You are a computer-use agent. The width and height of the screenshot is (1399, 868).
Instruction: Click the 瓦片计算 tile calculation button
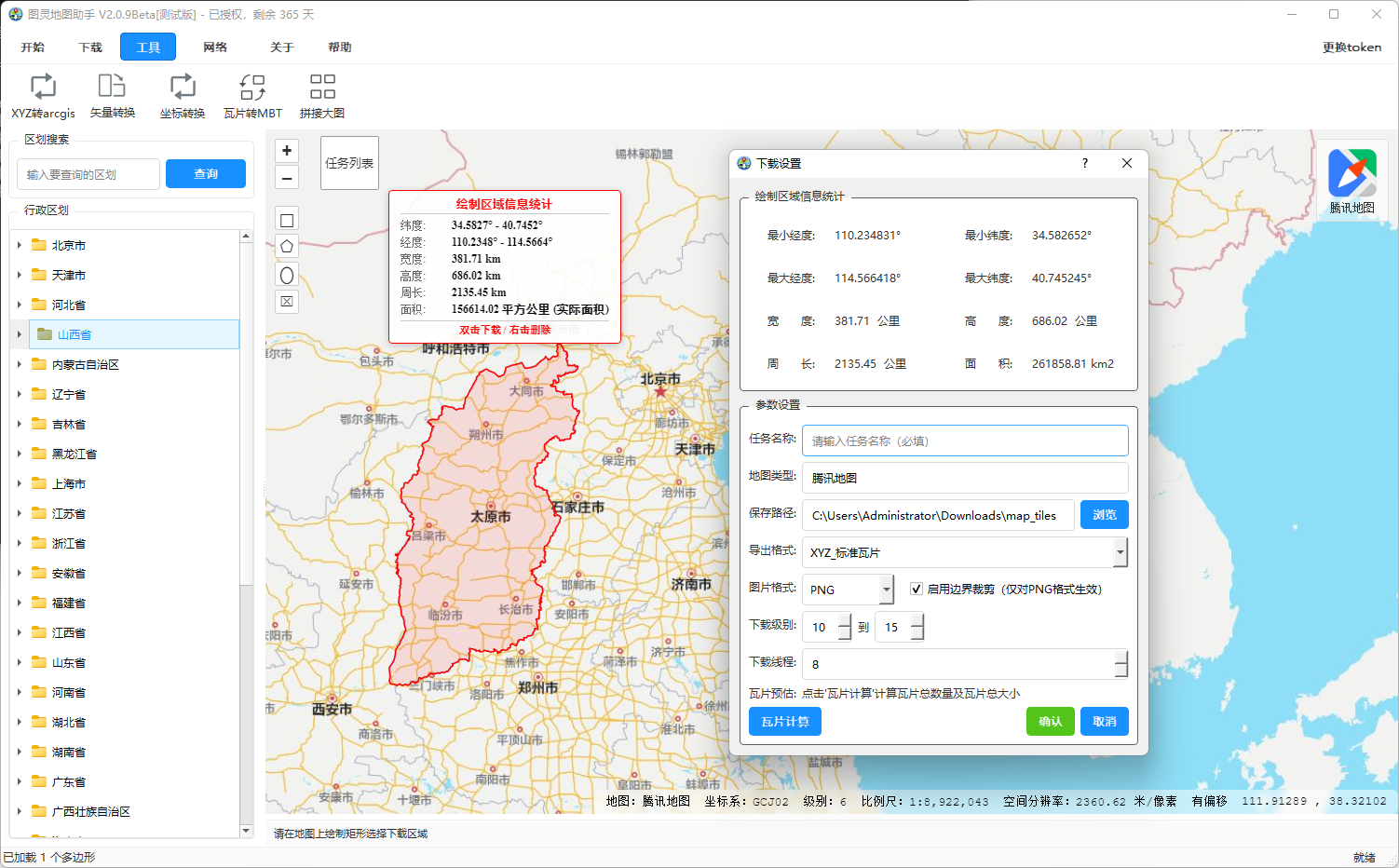784,721
